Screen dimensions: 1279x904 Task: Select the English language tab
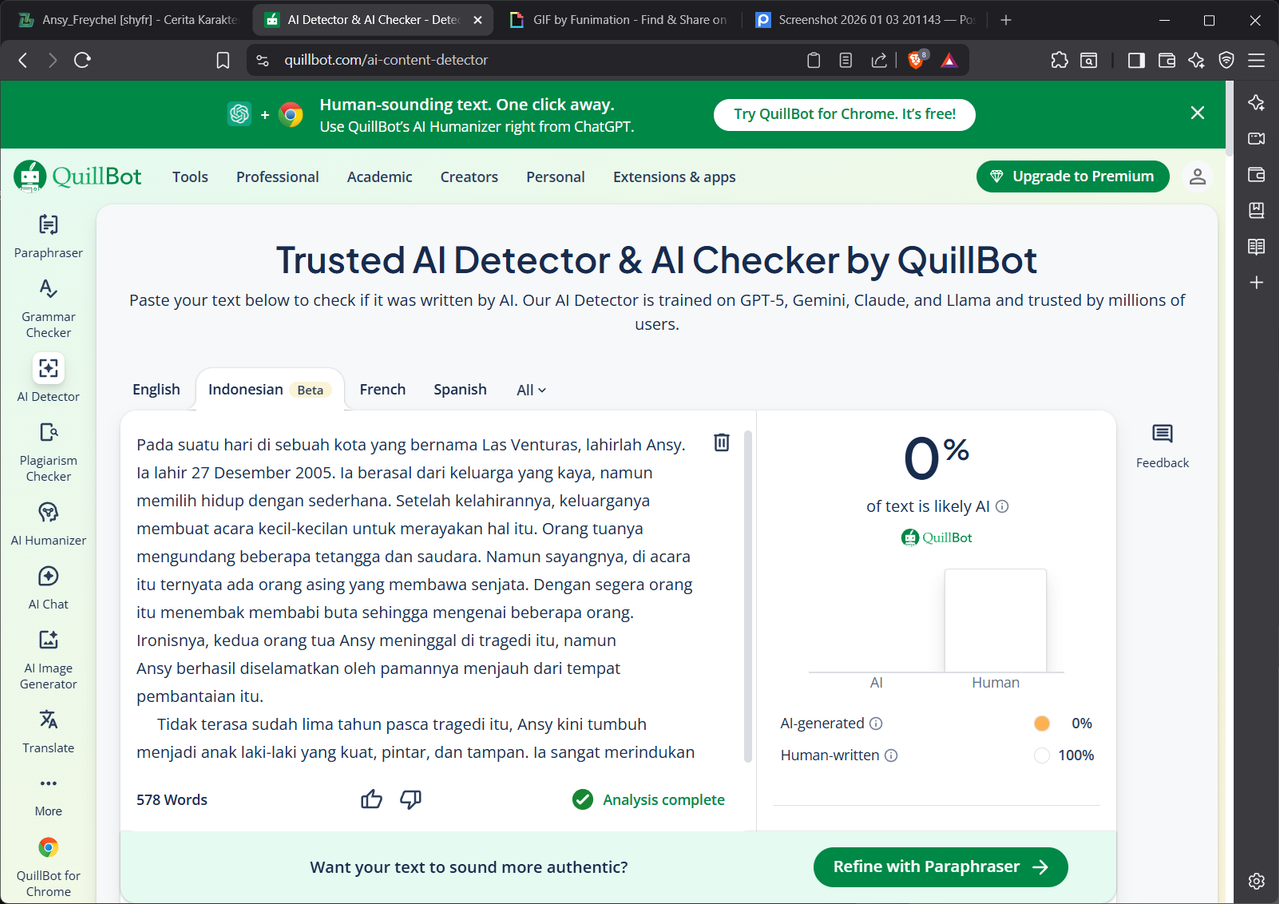(156, 389)
